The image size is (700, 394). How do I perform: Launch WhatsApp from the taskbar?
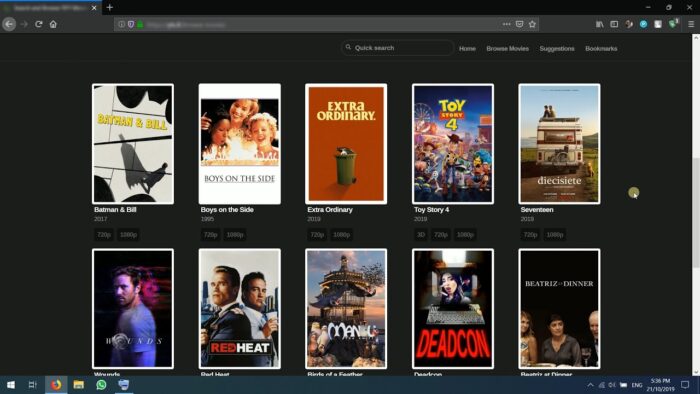101,384
